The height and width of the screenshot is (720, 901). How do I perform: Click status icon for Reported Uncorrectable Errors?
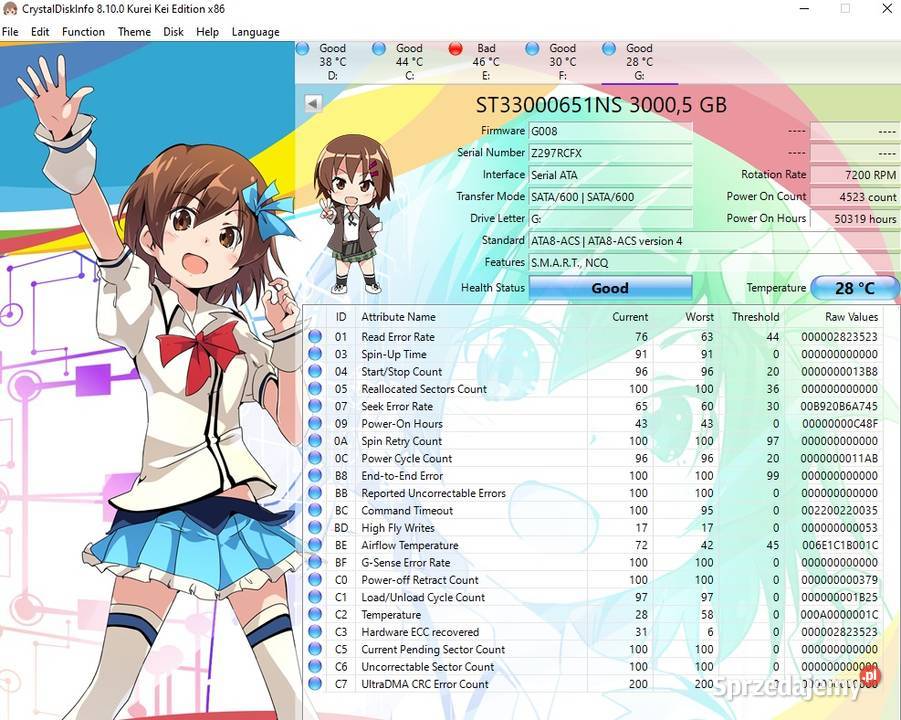(315, 493)
